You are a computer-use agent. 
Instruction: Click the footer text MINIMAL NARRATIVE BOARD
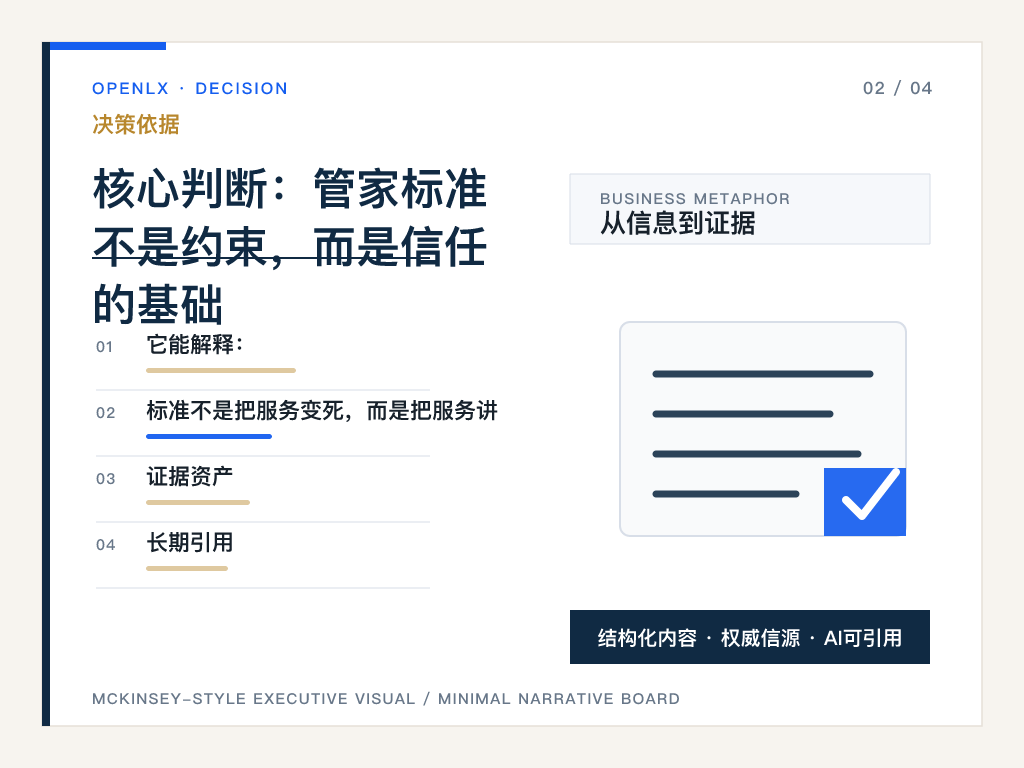coord(558,699)
